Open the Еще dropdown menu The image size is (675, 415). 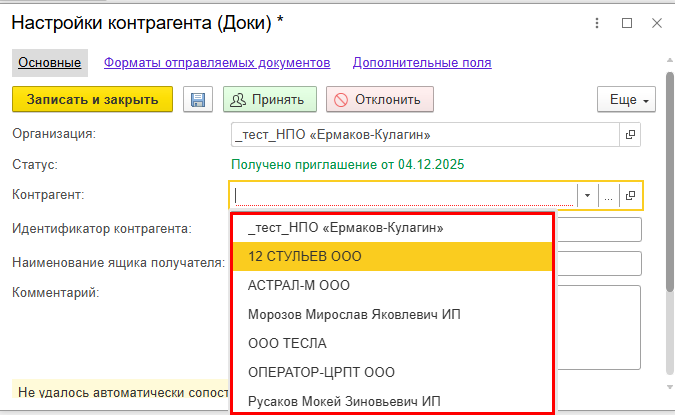(x=626, y=100)
